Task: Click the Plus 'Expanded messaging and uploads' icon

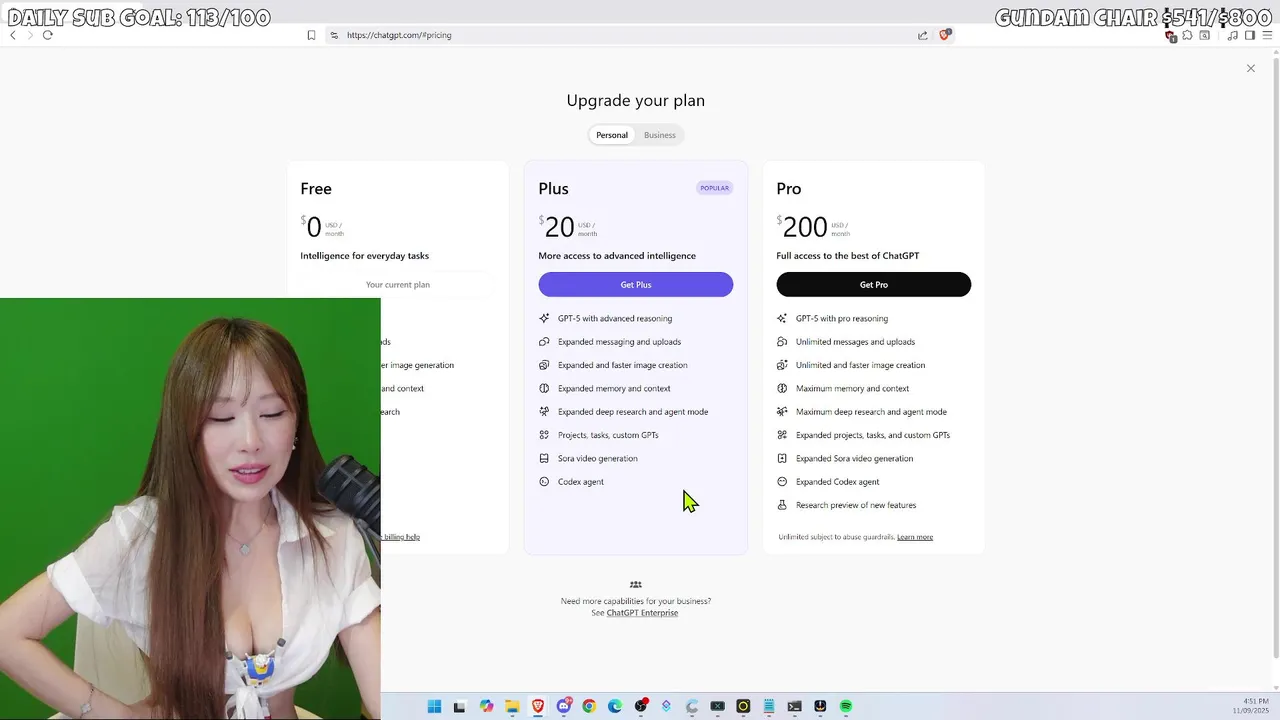Action: click(544, 342)
